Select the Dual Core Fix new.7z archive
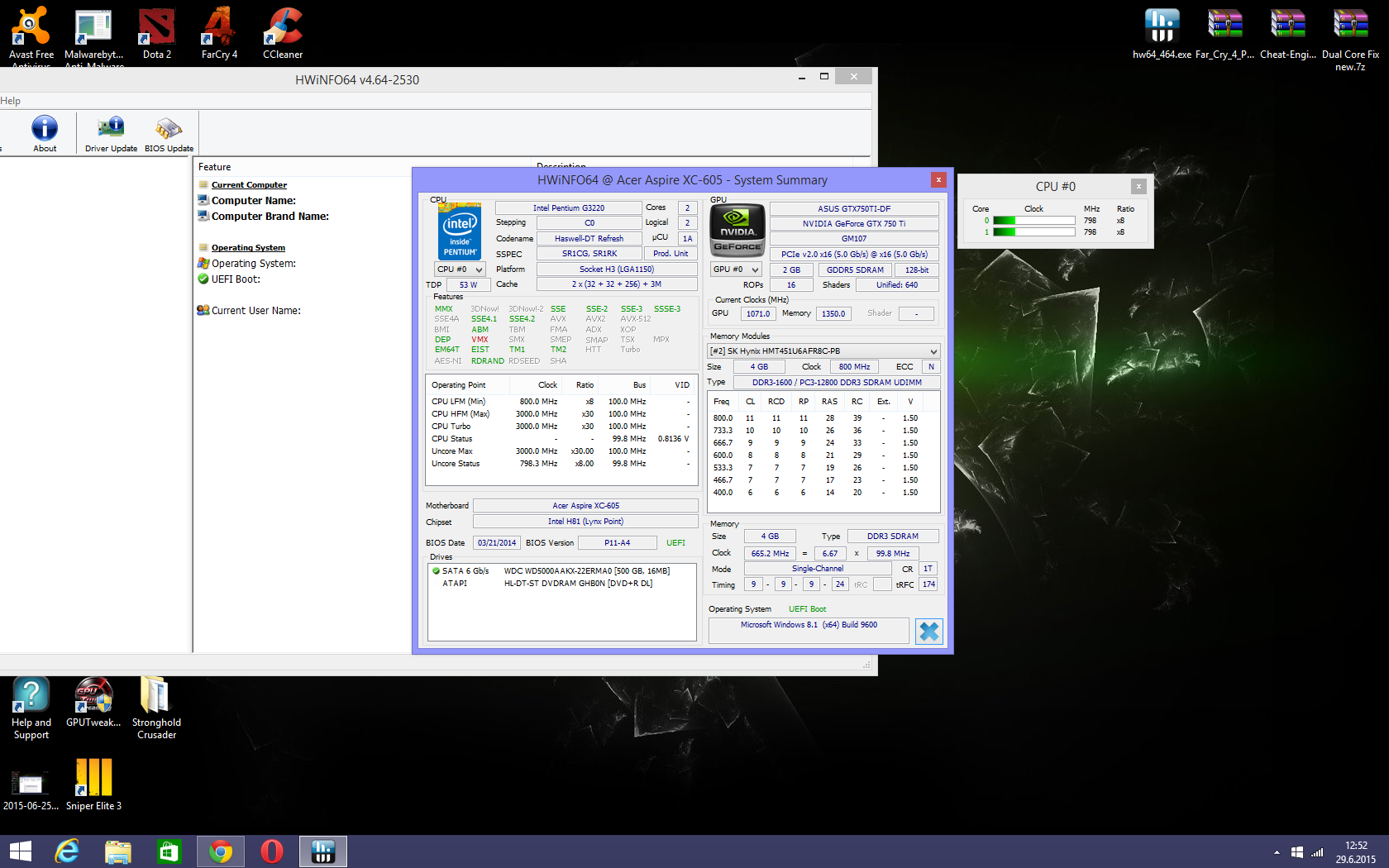Screen dimensions: 1389x868 pos(1350,39)
